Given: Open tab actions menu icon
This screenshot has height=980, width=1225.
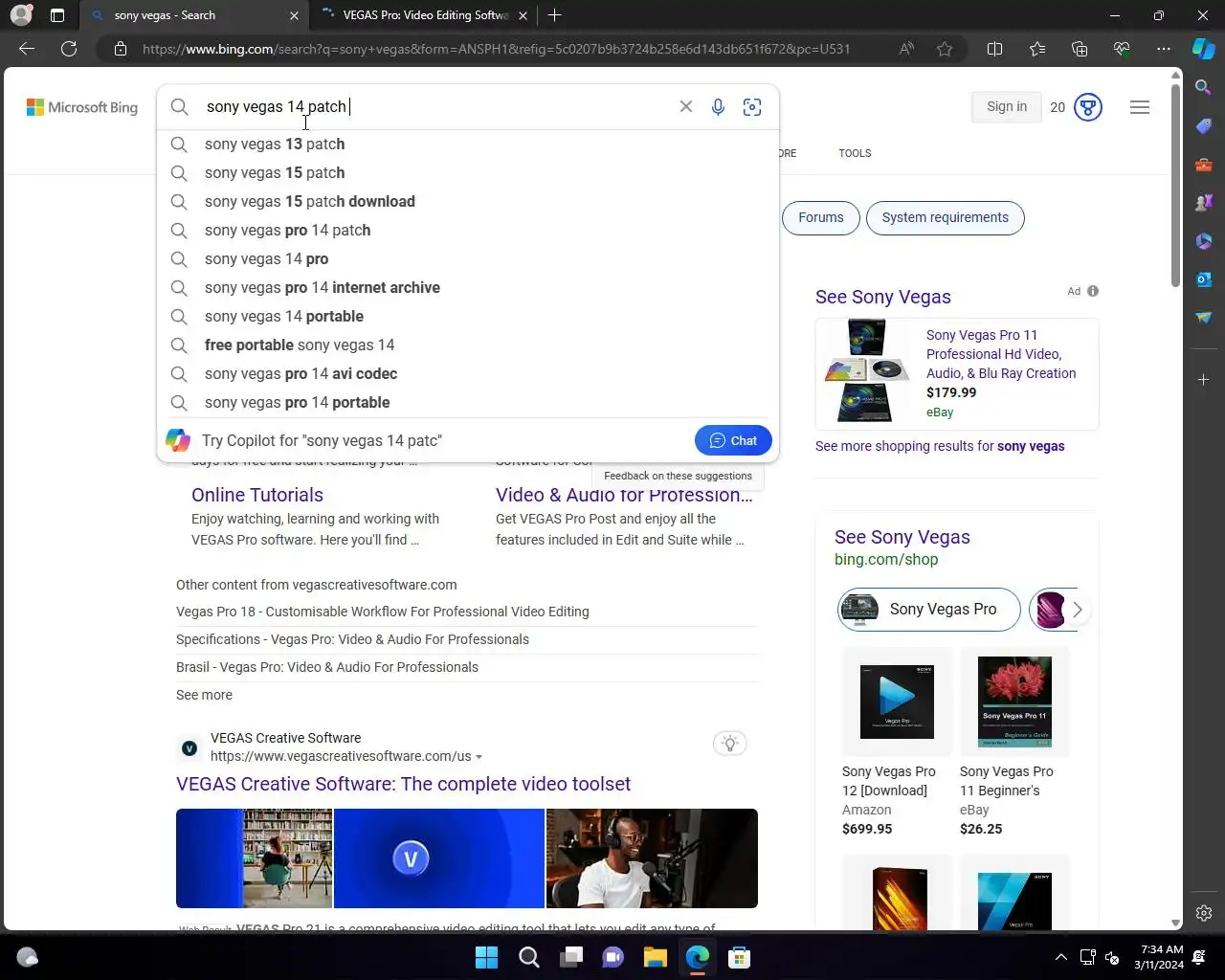Looking at the screenshot, I should click(x=57, y=15).
